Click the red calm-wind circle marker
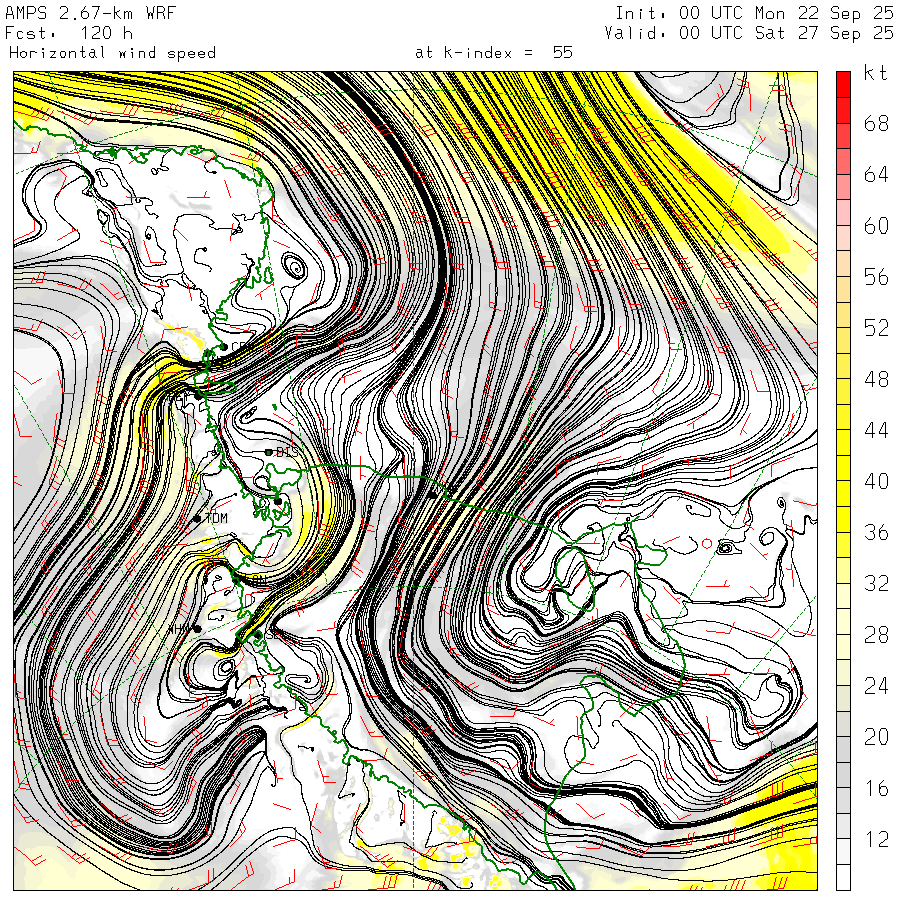The width and height of the screenshot is (900, 900). click(707, 543)
